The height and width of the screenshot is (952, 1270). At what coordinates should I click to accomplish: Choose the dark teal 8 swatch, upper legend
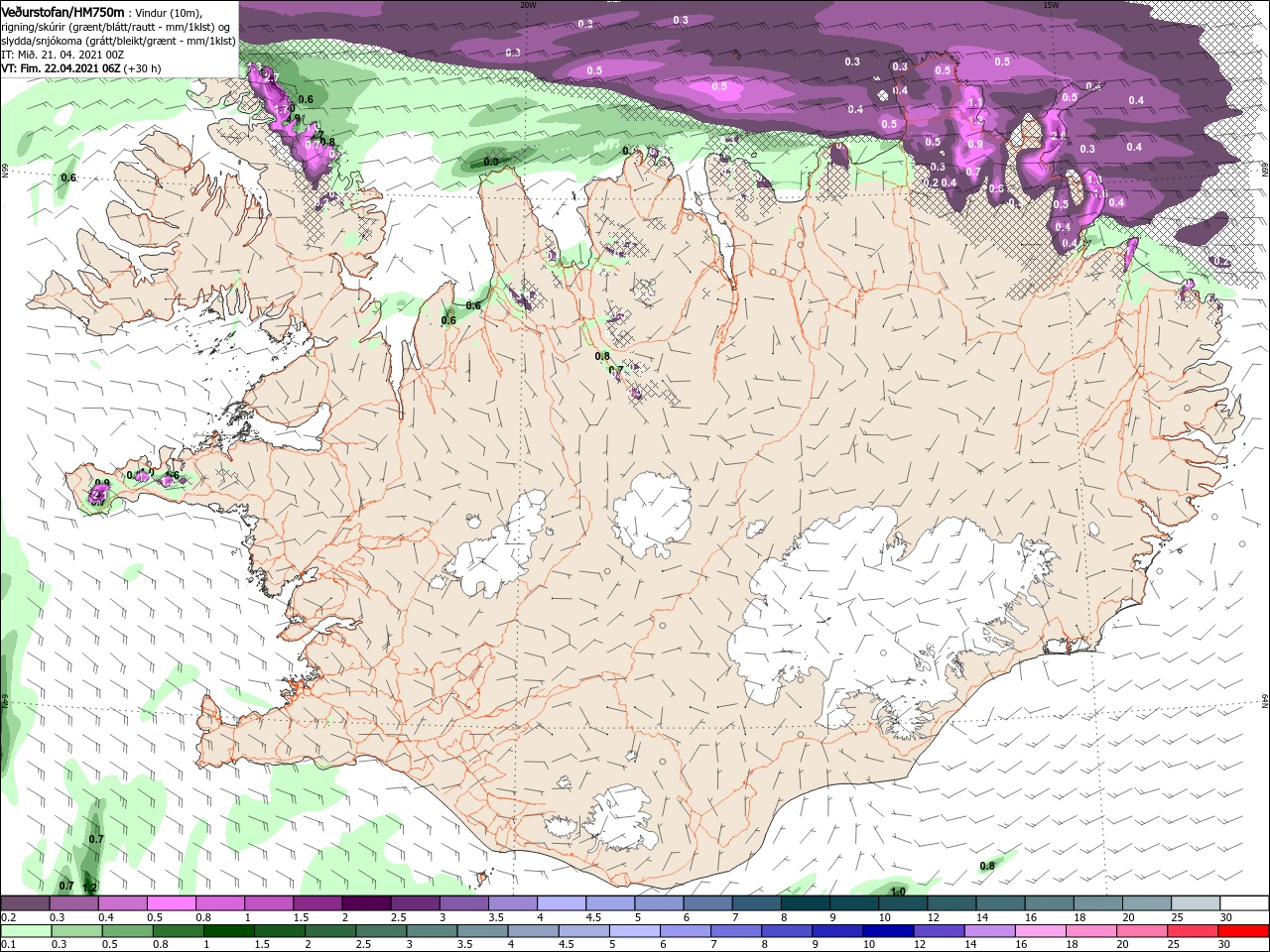point(805,903)
